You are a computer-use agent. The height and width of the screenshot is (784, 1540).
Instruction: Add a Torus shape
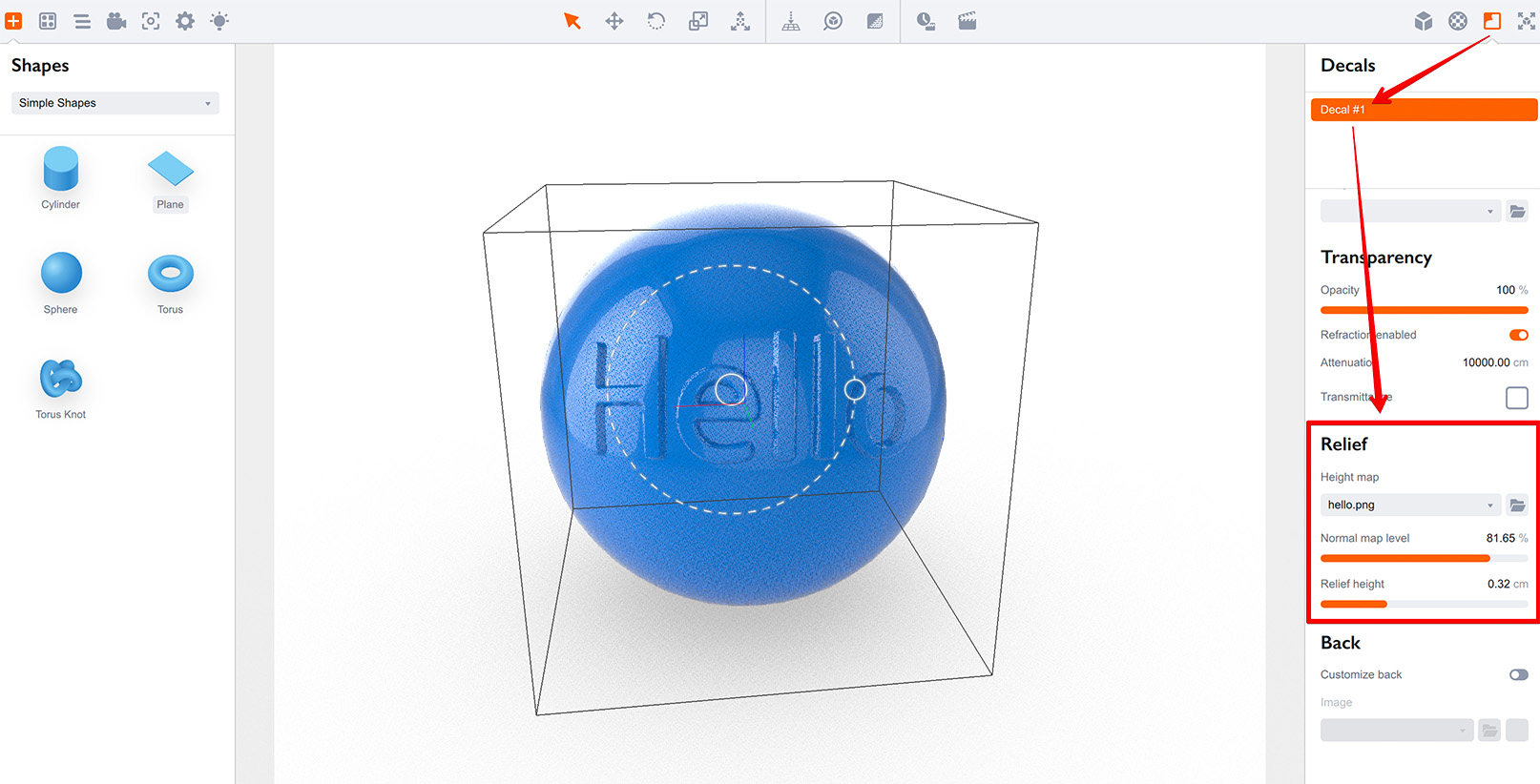(171, 283)
